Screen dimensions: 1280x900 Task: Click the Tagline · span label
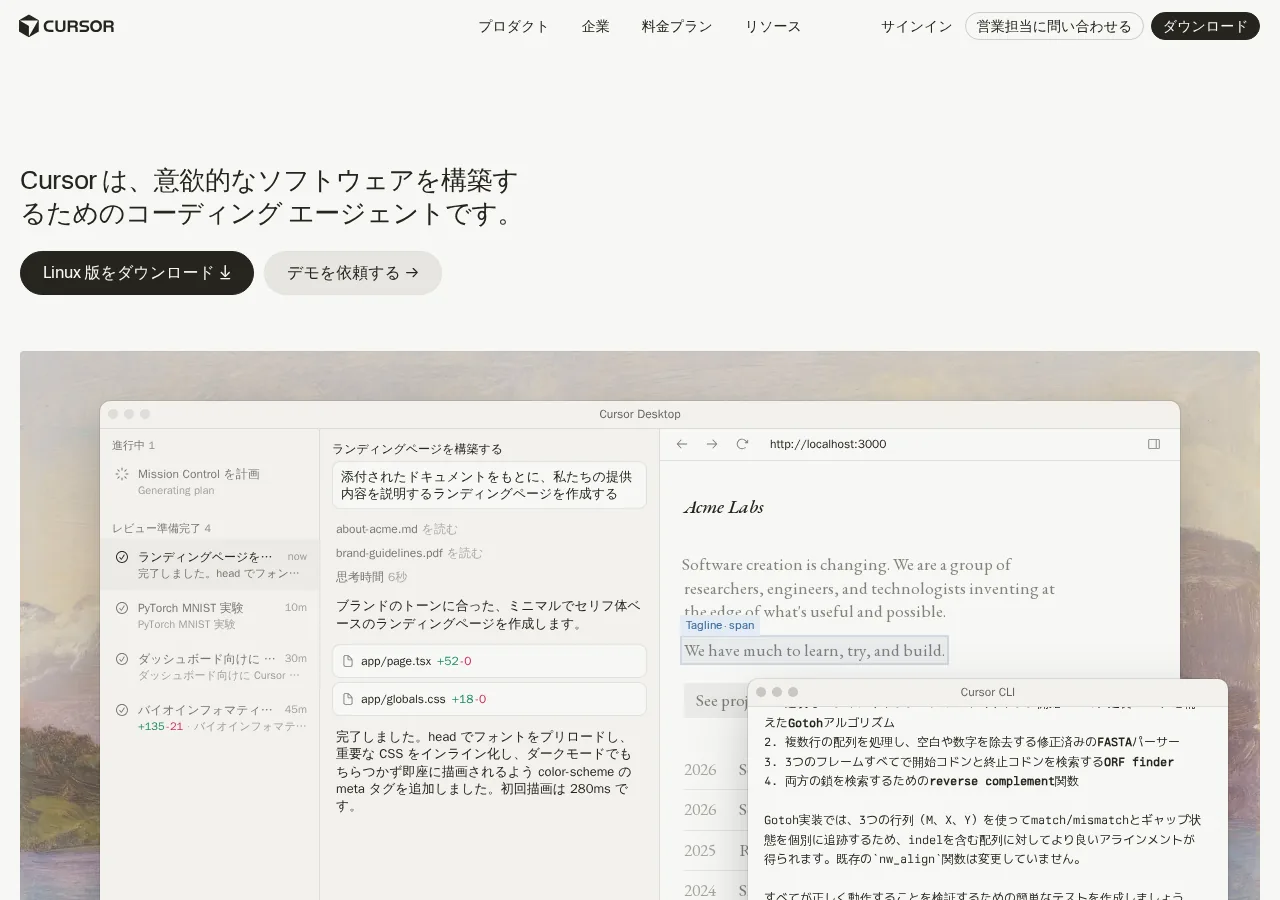click(x=720, y=625)
